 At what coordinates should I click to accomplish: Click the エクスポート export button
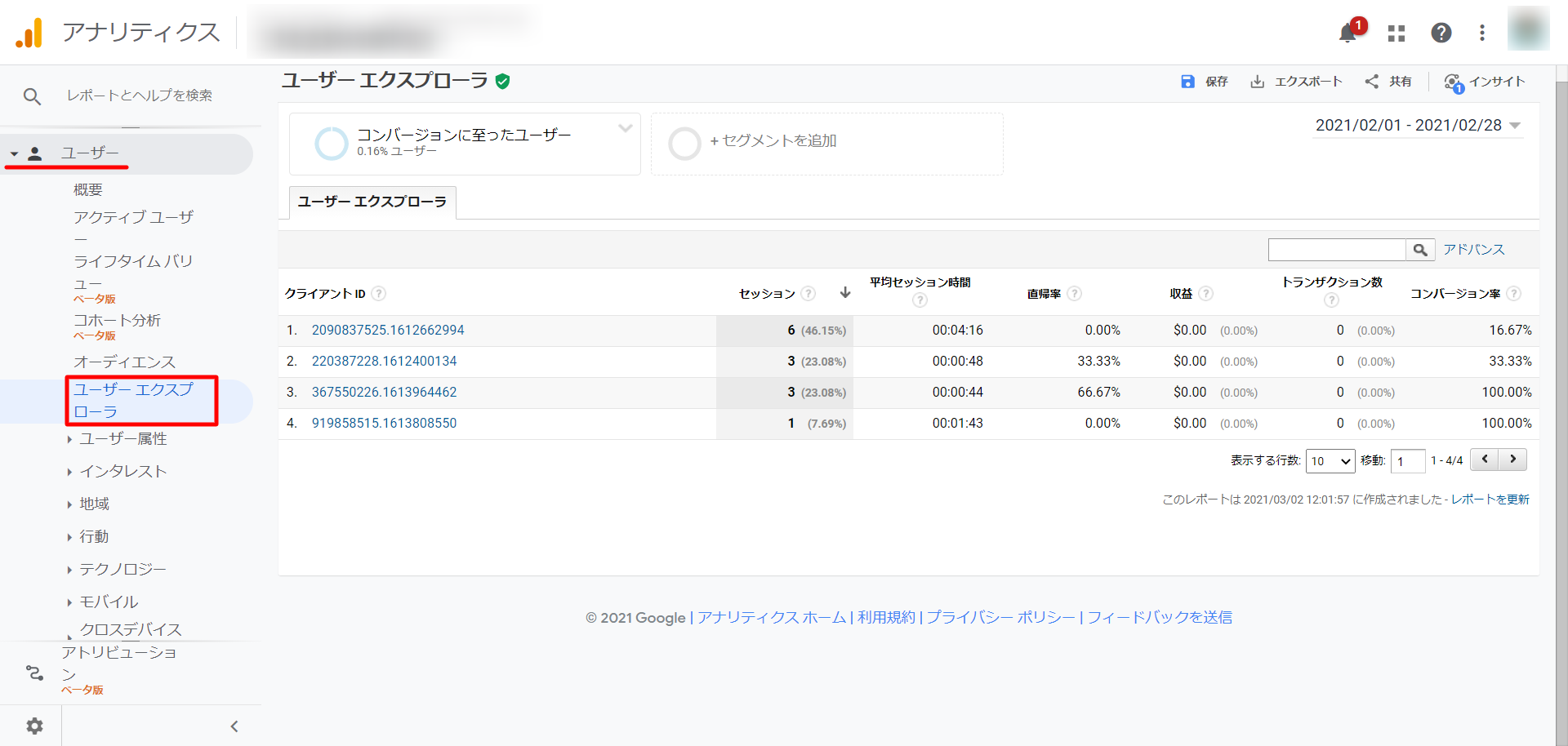click(1296, 82)
